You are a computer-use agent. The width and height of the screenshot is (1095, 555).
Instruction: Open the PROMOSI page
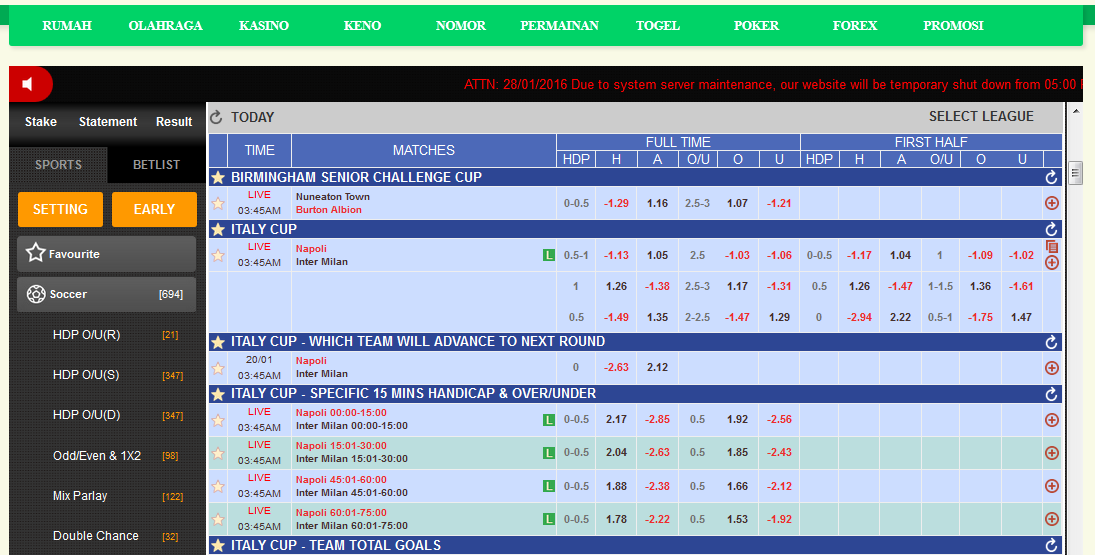(953, 26)
